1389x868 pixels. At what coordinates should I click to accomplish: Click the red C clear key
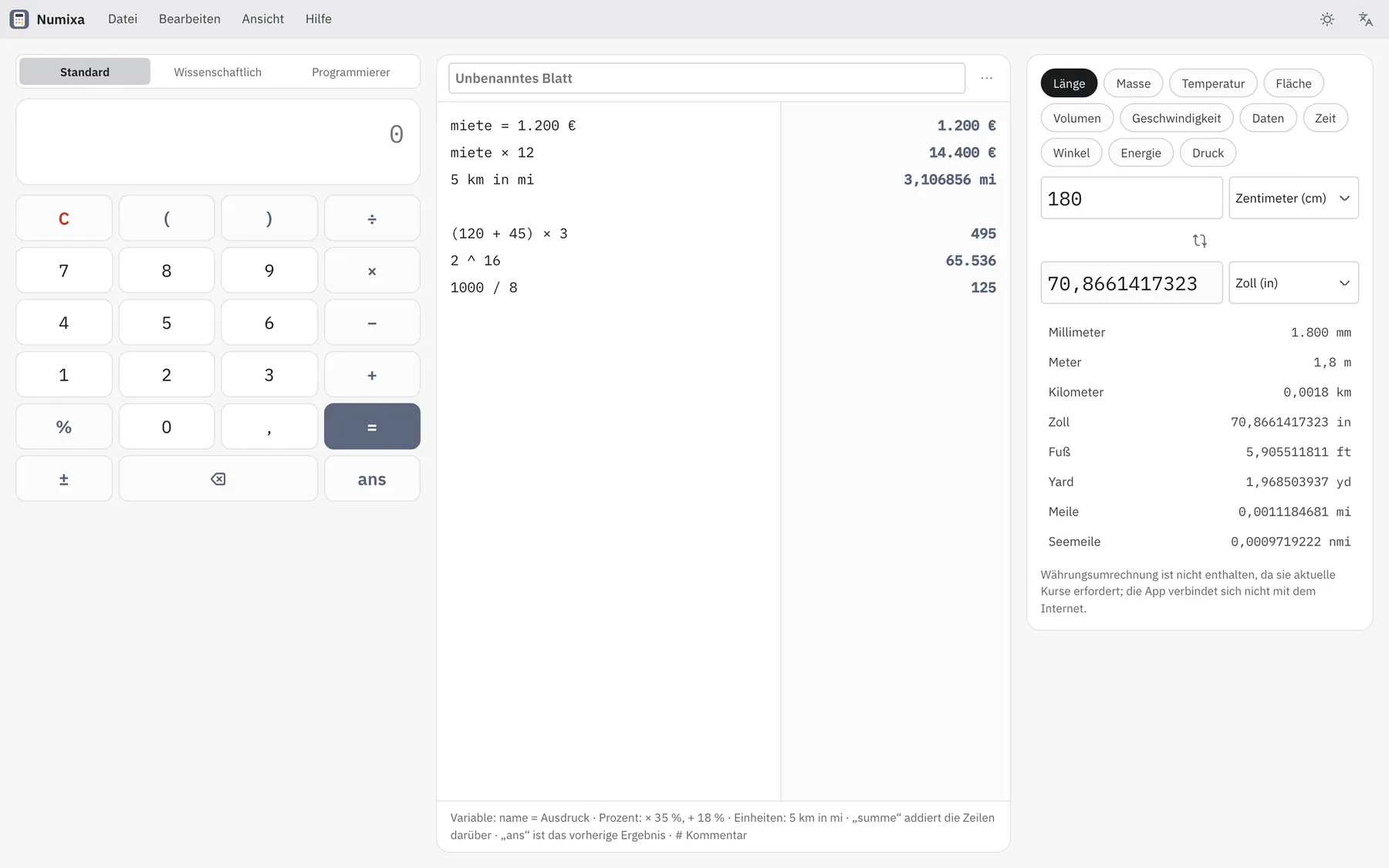(64, 218)
